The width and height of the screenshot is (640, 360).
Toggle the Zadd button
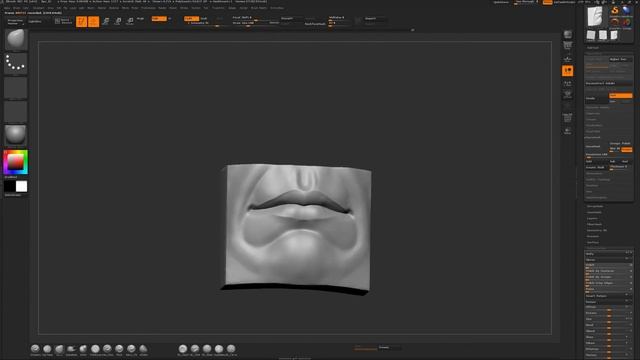point(191,19)
